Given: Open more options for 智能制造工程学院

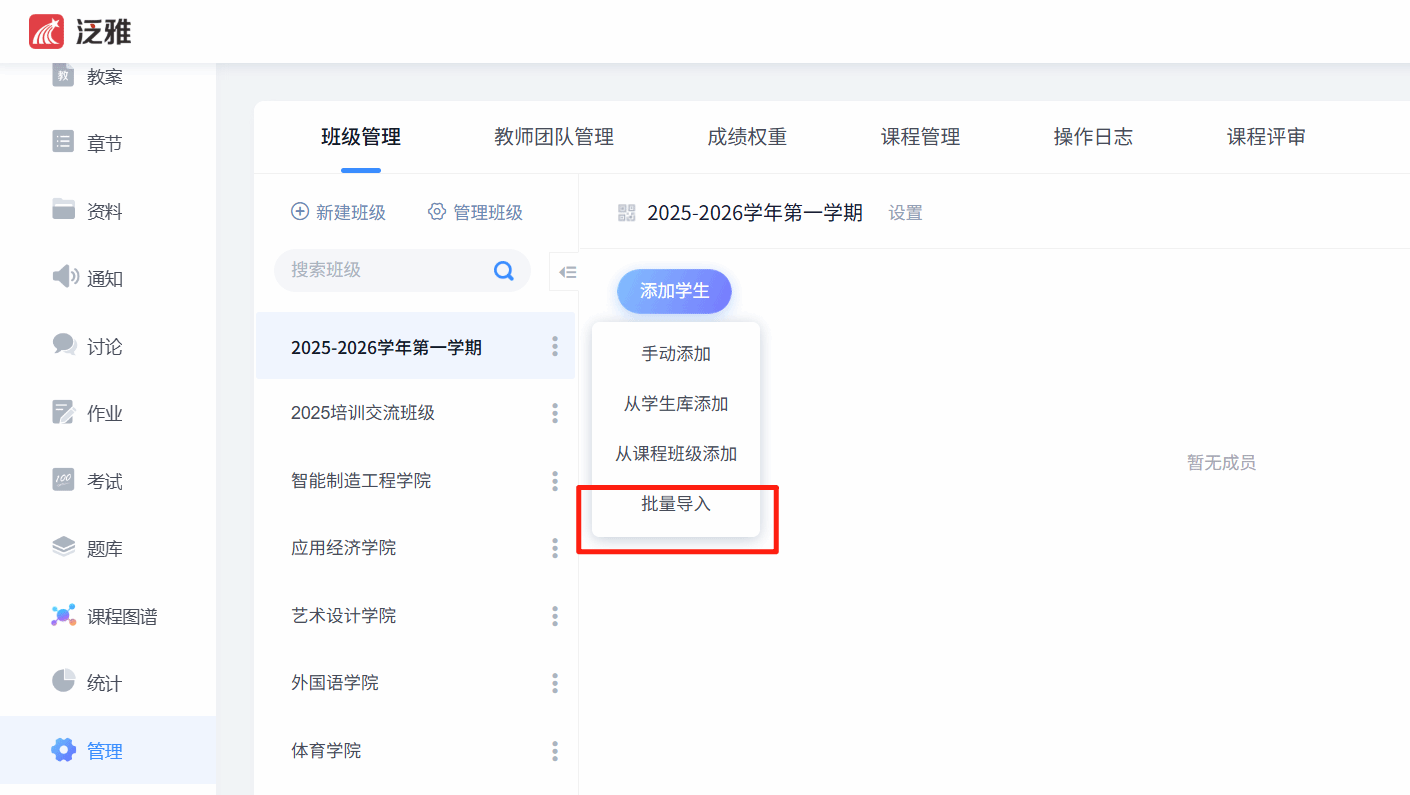Looking at the screenshot, I should [555, 481].
